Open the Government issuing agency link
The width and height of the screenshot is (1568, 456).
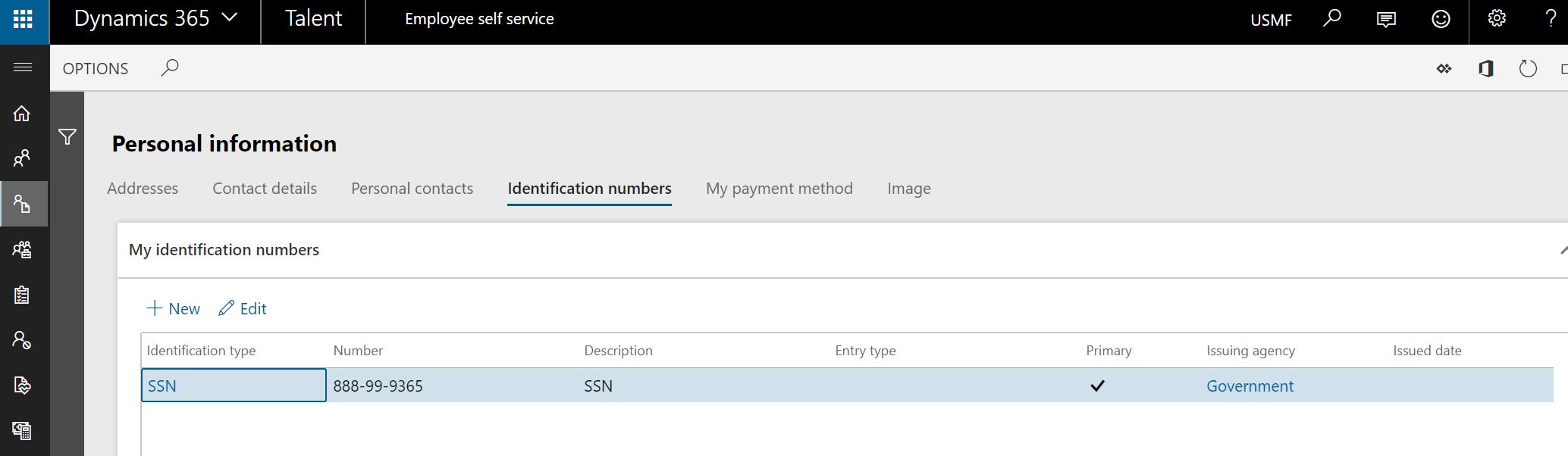pyautogui.click(x=1250, y=386)
